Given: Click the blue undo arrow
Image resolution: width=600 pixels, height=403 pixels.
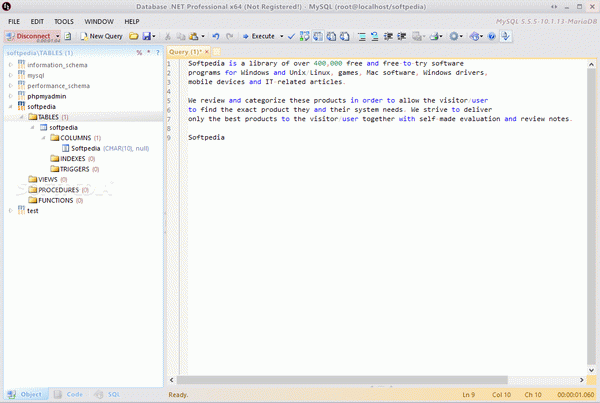Looking at the screenshot, I should tap(216, 36).
